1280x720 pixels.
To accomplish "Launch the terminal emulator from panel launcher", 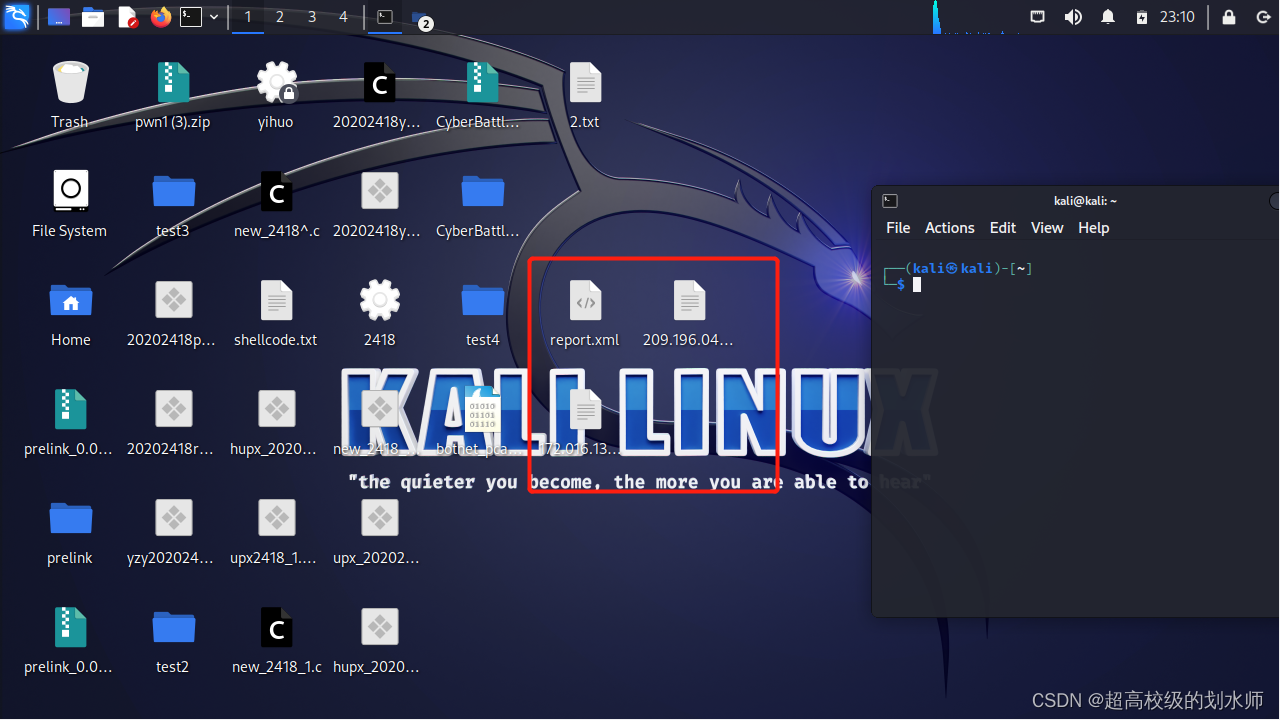I will click(191, 17).
